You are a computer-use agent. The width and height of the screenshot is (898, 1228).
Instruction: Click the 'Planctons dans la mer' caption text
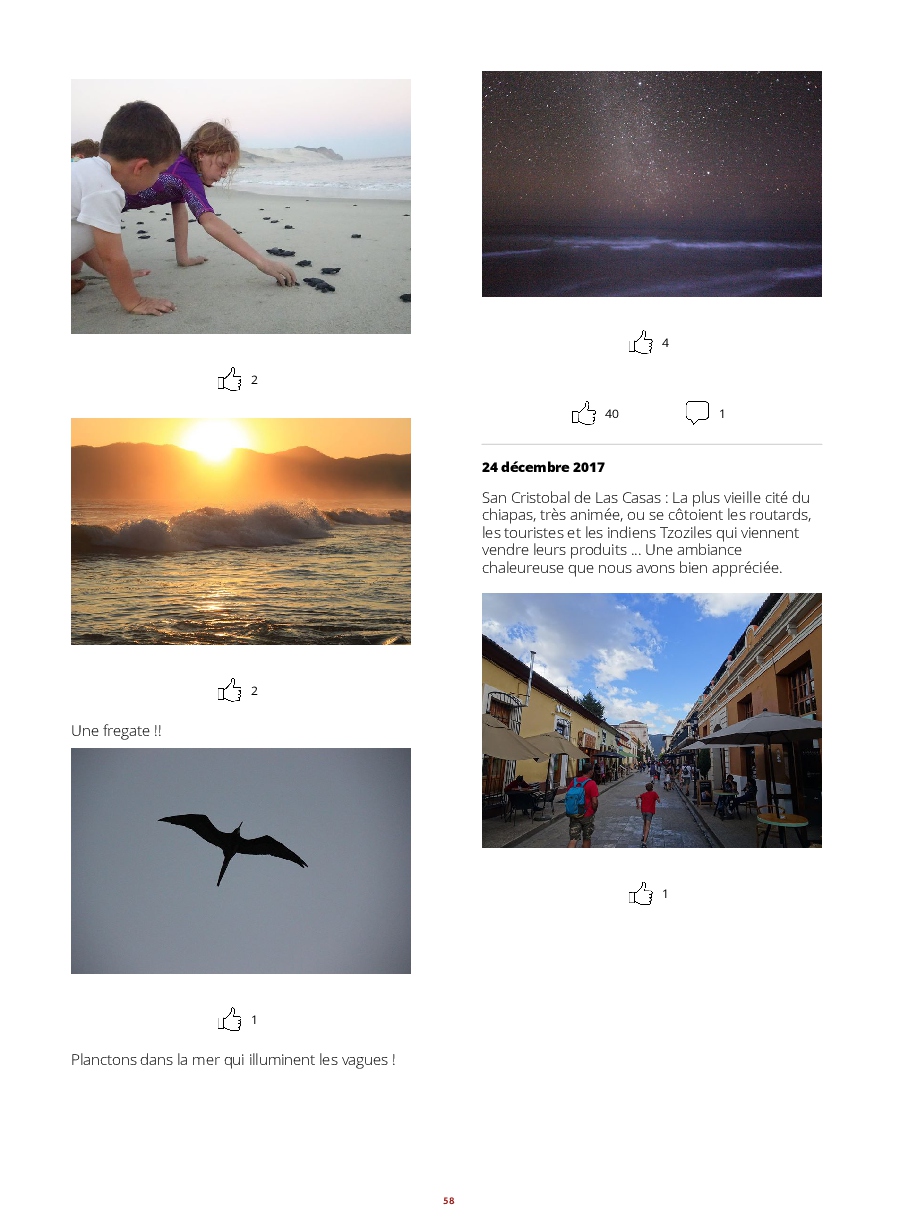point(233,1060)
